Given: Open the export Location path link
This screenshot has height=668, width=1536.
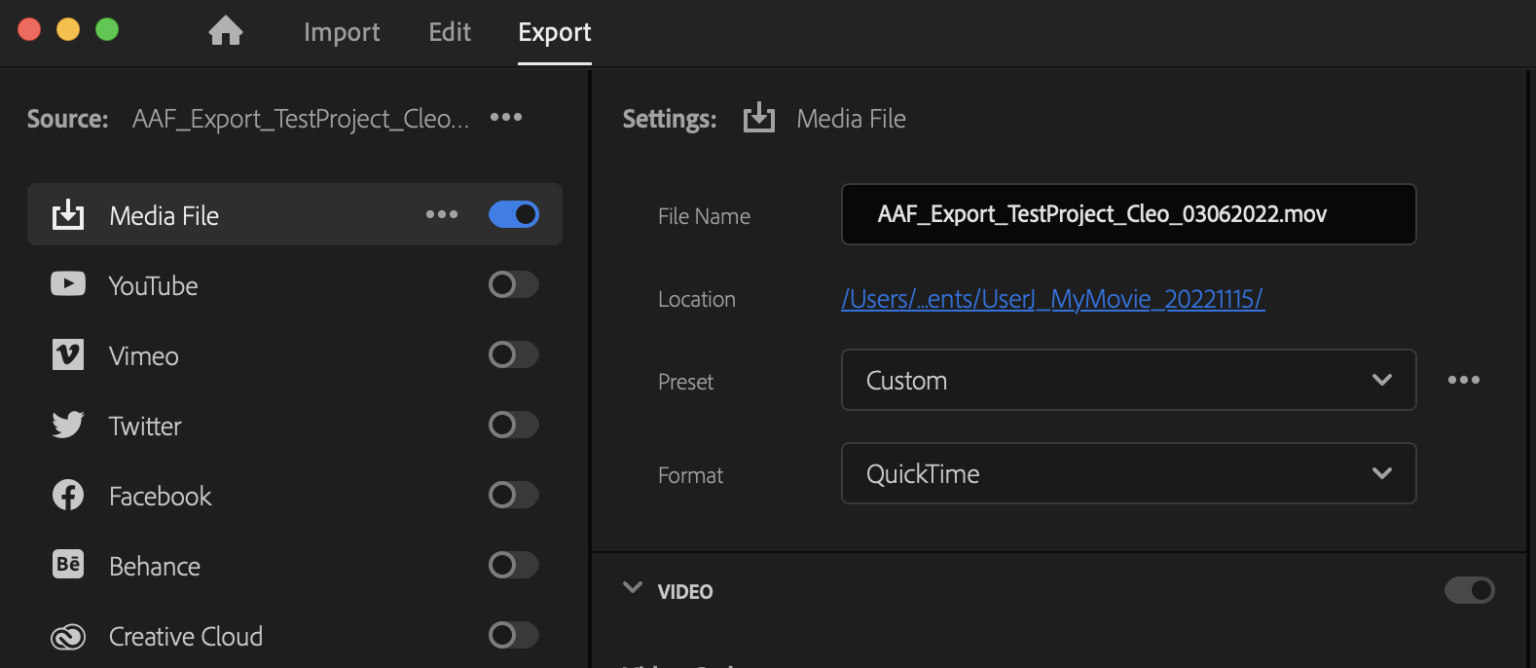Looking at the screenshot, I should [x=1052, y=299].
